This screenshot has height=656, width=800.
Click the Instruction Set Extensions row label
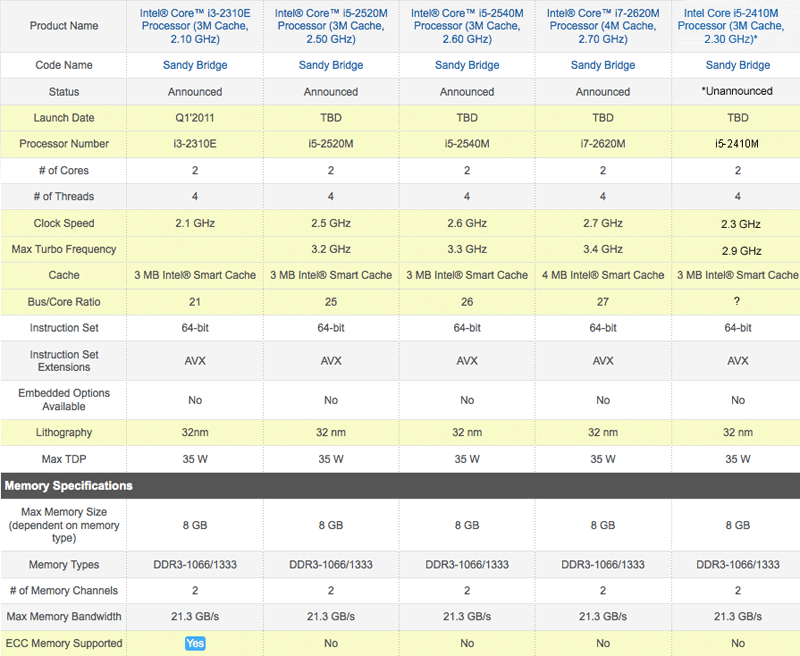click(x=64, y=361)
